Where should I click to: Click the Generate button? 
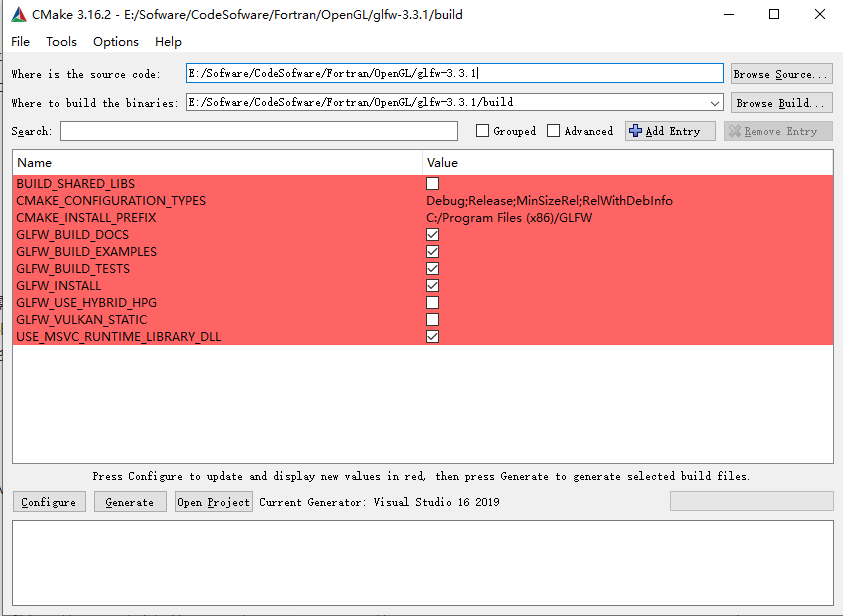(x=130, y=502)
